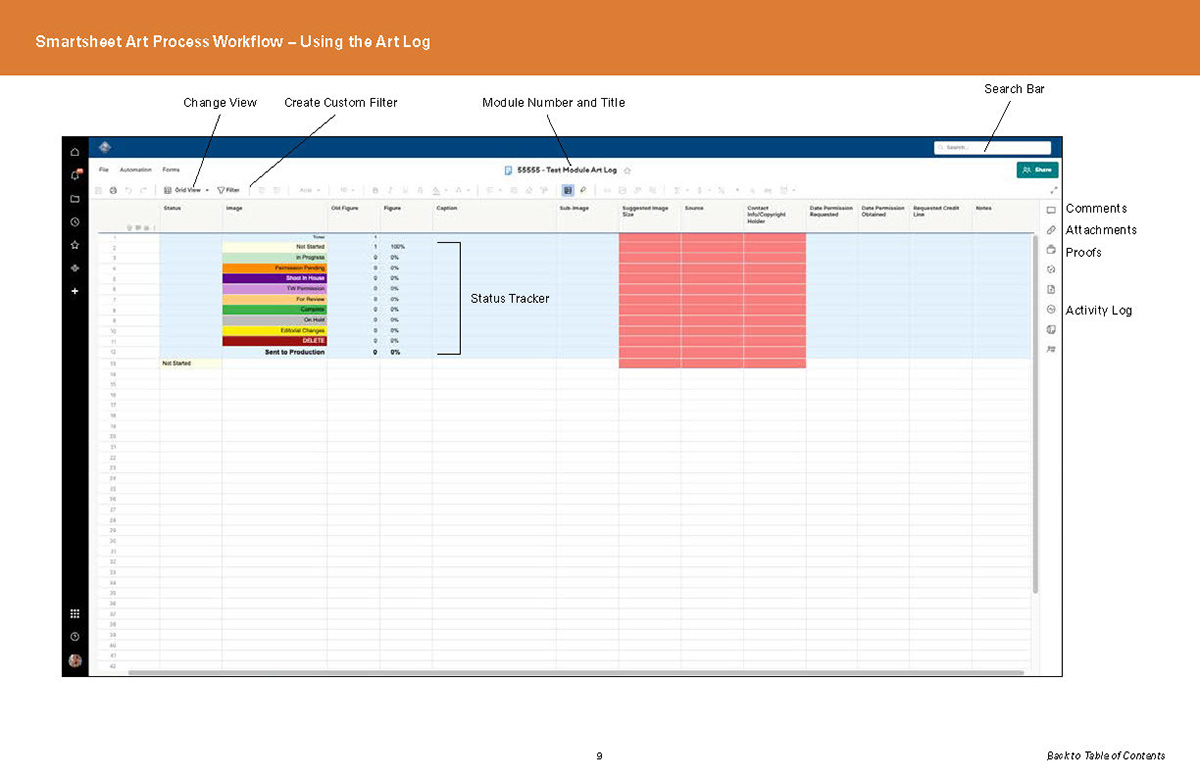Click the Smartsheet logo in the top bar
This screenshot has height=776, width=1200.
click(105, 147)
